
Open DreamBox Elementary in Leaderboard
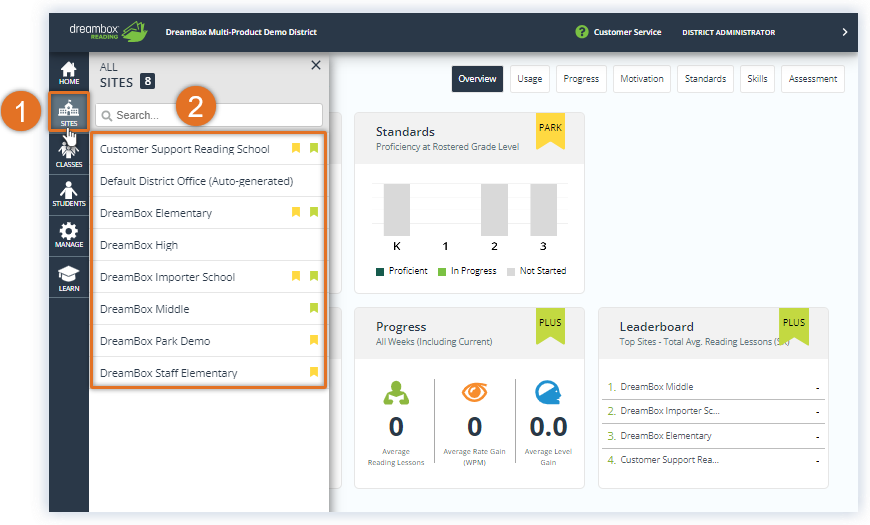coord(666,436)
